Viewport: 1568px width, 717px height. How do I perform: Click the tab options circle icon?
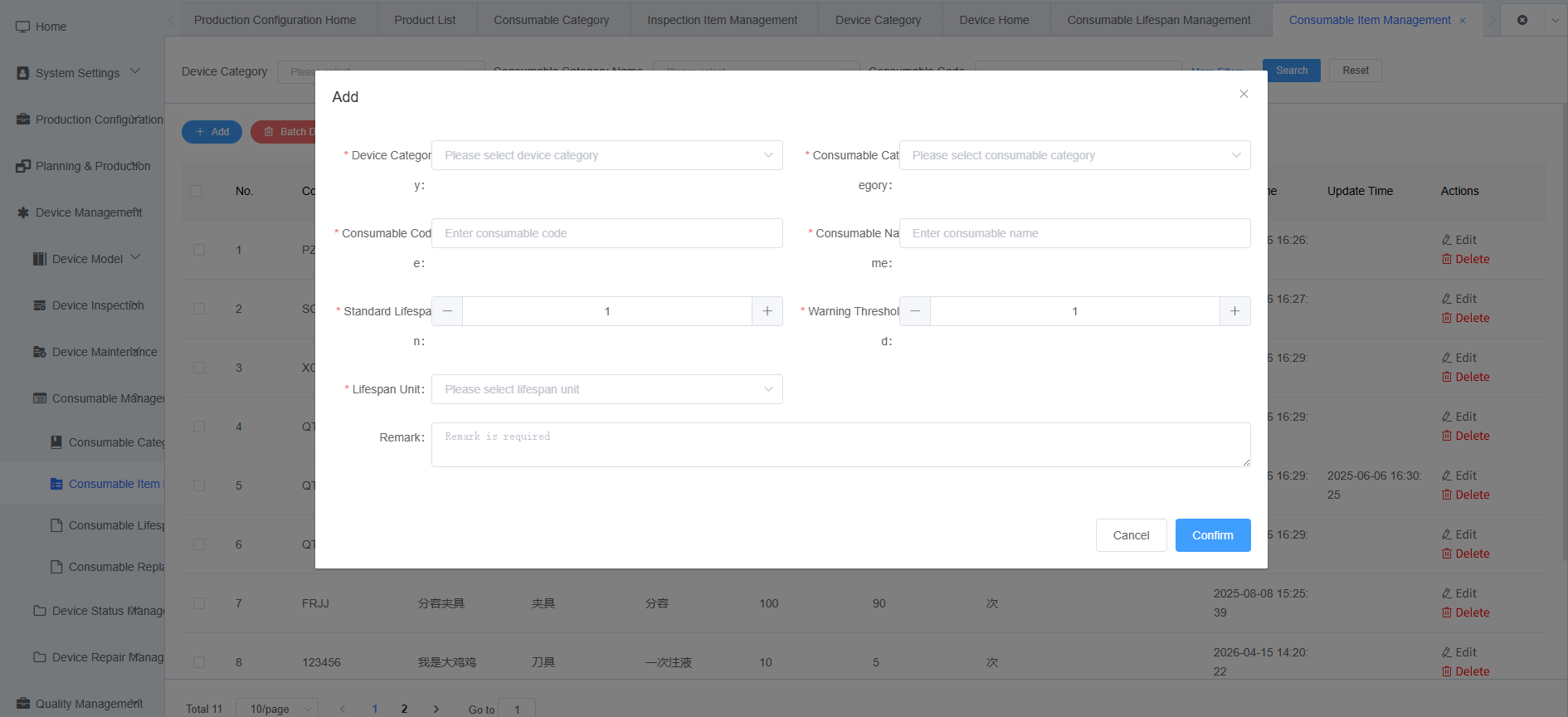[1522, 20]
